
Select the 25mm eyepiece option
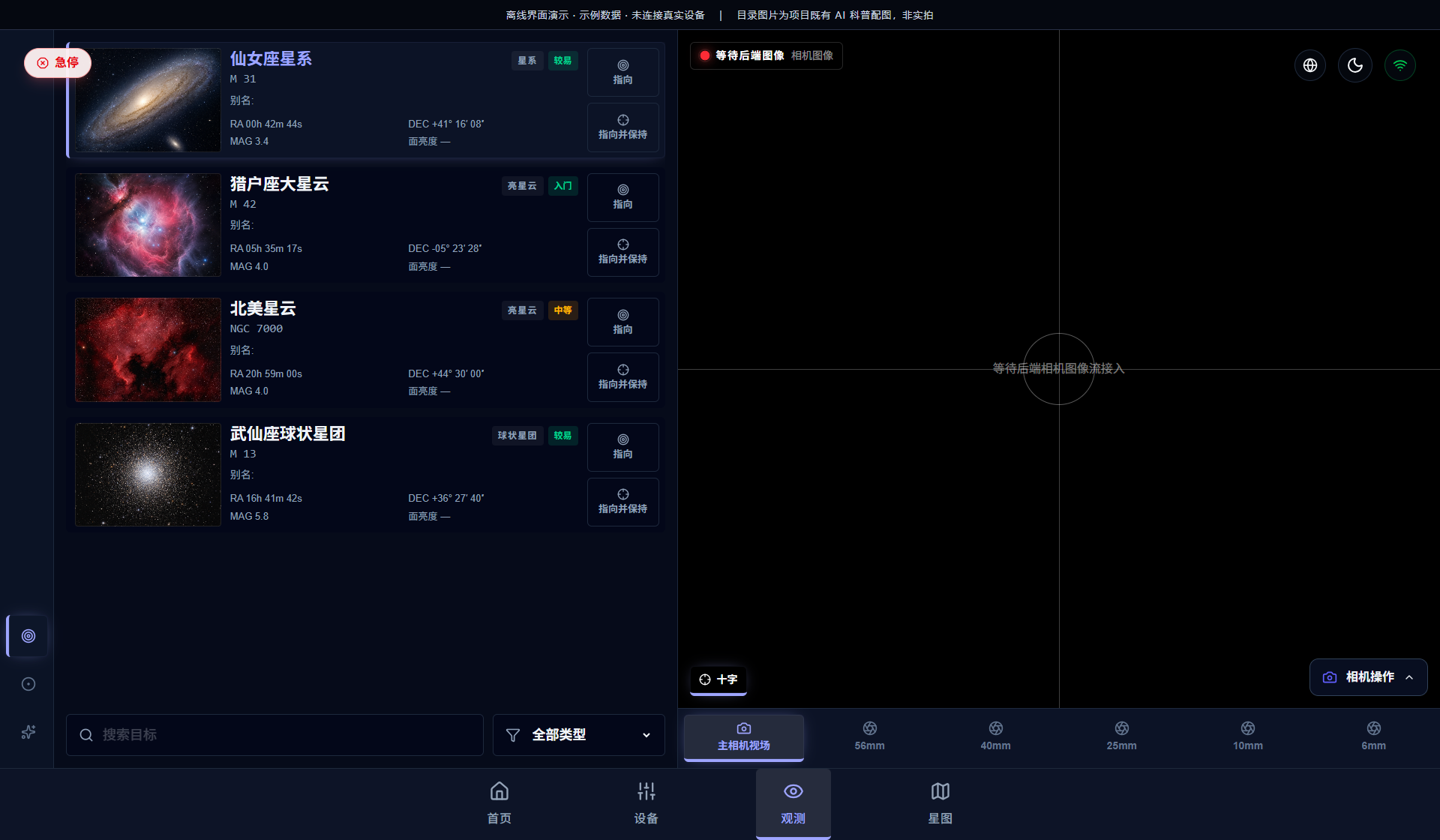(x=1122, y=737)
